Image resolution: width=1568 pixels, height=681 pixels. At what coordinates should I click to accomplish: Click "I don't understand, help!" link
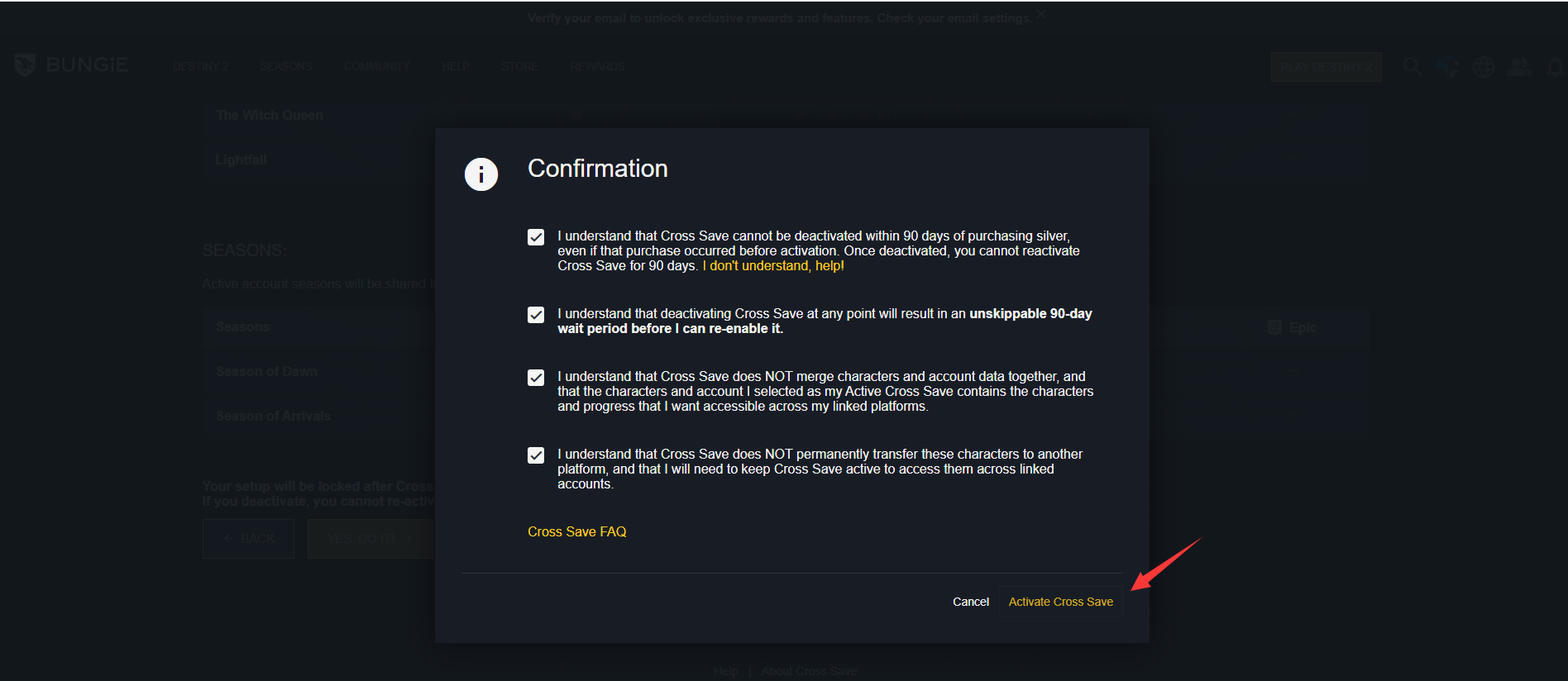coord(773,266)
